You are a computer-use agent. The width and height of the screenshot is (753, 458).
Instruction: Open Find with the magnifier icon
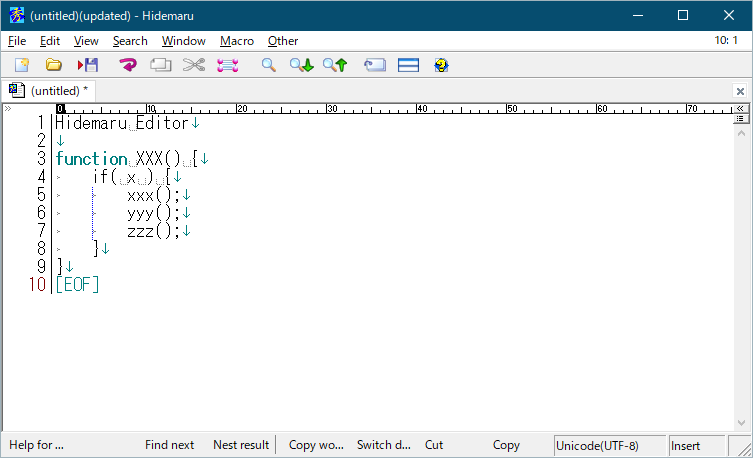click(268, 65)
